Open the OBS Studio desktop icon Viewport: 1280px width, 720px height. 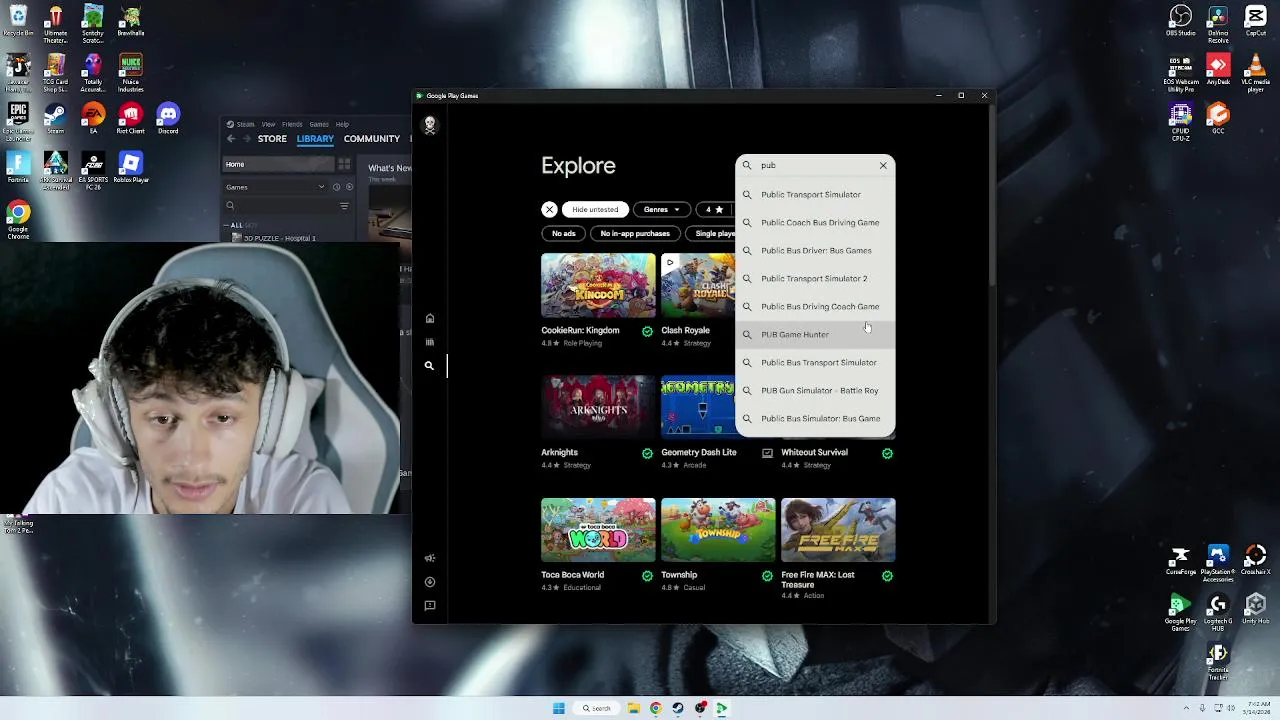1181,21
